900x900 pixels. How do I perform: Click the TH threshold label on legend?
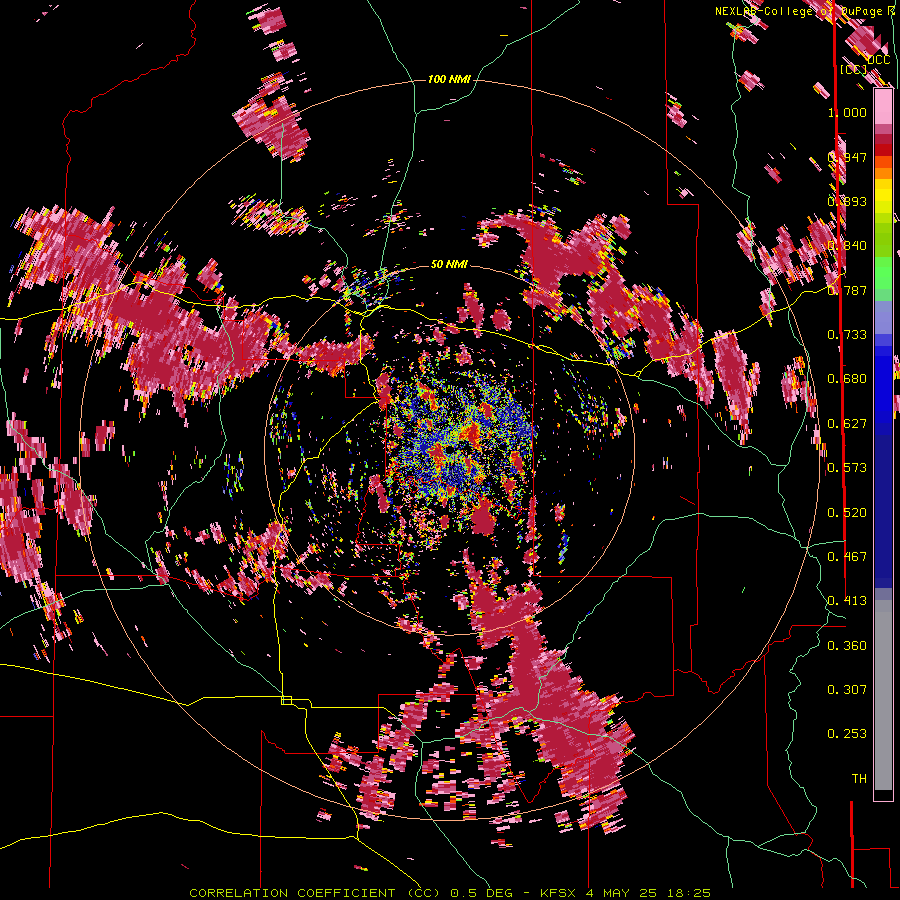(x=859, y=779)
